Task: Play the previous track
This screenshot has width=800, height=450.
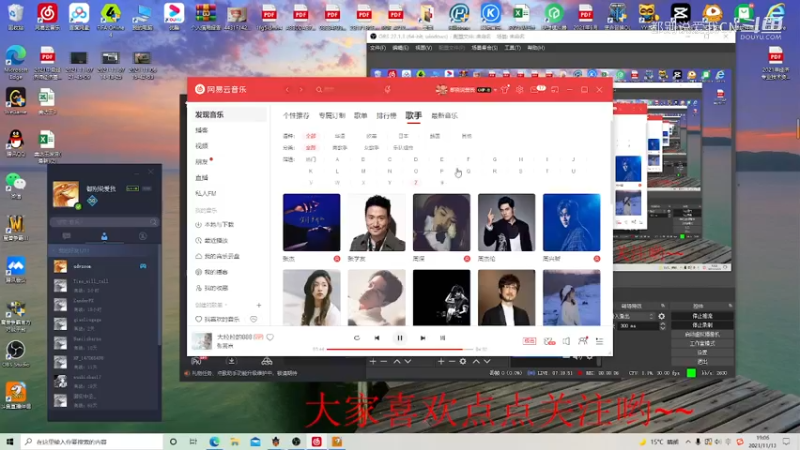Action: (377, 338)
